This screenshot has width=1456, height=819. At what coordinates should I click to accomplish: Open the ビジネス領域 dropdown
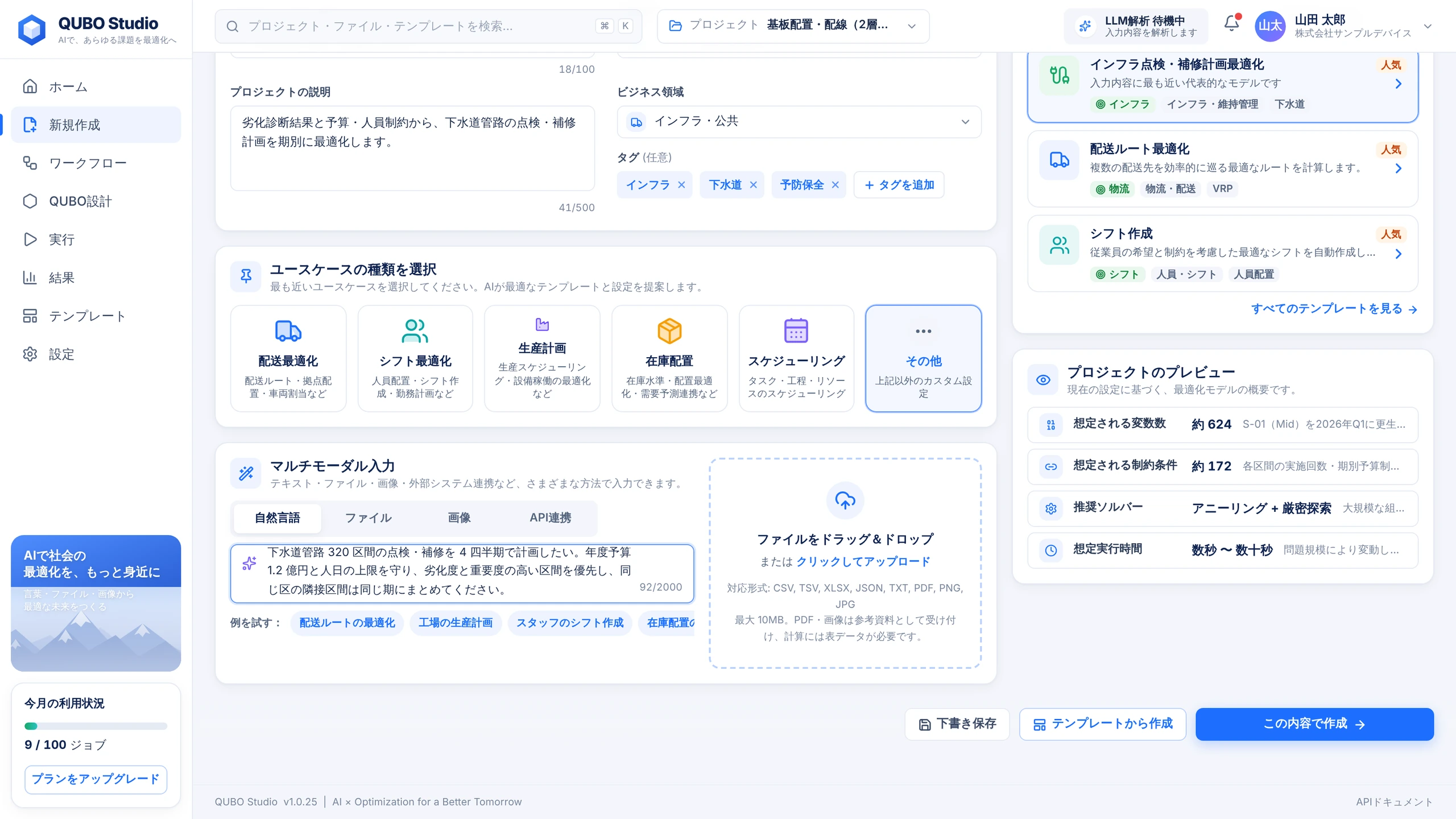pos(799,122)
